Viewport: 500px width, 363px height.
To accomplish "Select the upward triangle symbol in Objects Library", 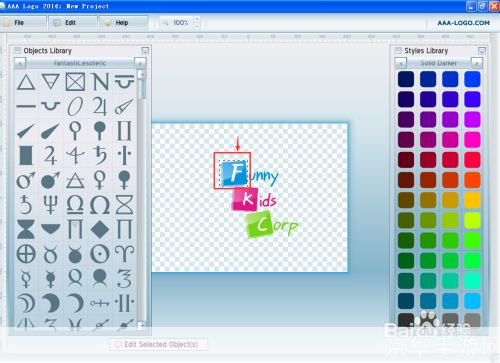I will (26, 82).
